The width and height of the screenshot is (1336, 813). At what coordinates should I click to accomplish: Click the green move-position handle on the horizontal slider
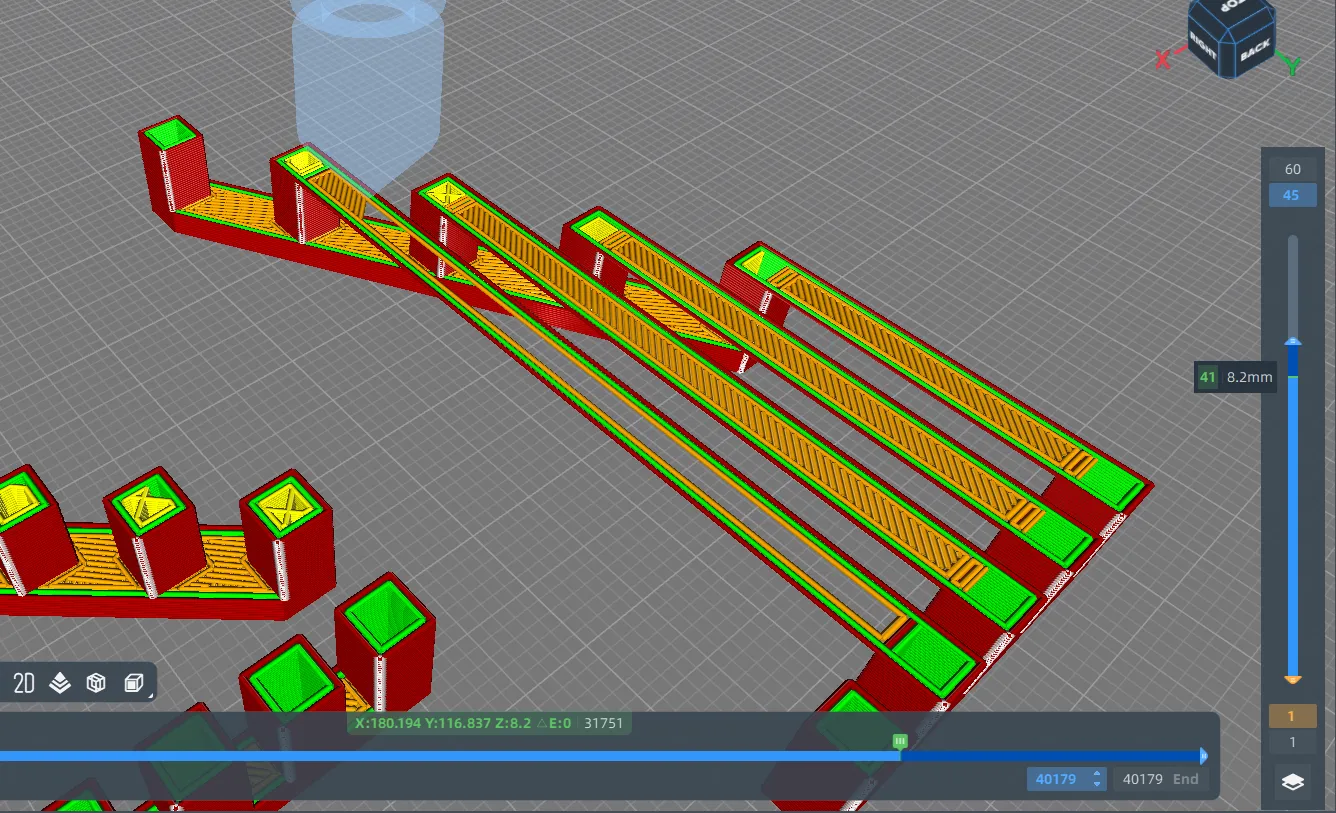coord(900,741)
